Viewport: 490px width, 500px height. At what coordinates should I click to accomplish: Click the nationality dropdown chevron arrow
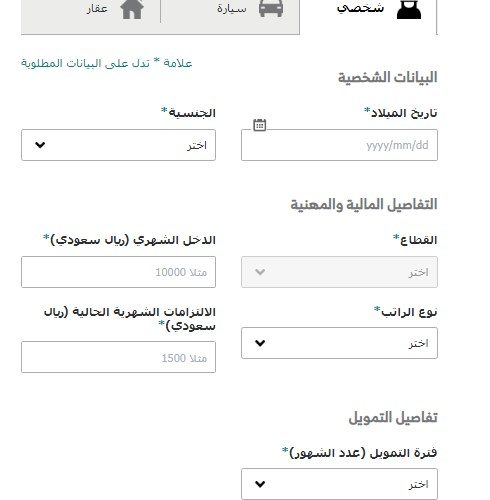[40, 145]
